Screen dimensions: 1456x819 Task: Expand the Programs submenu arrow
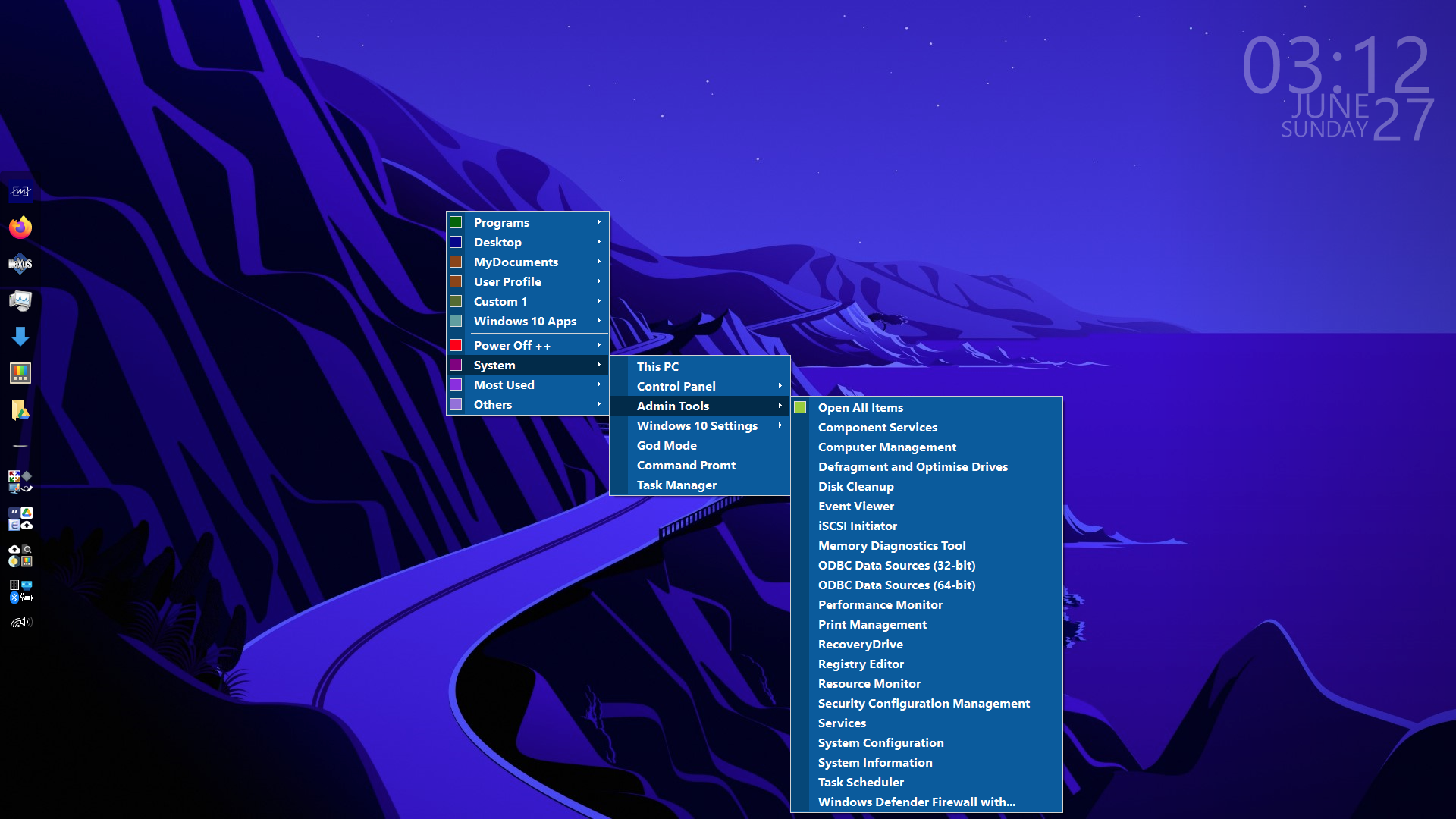point(598,222)
